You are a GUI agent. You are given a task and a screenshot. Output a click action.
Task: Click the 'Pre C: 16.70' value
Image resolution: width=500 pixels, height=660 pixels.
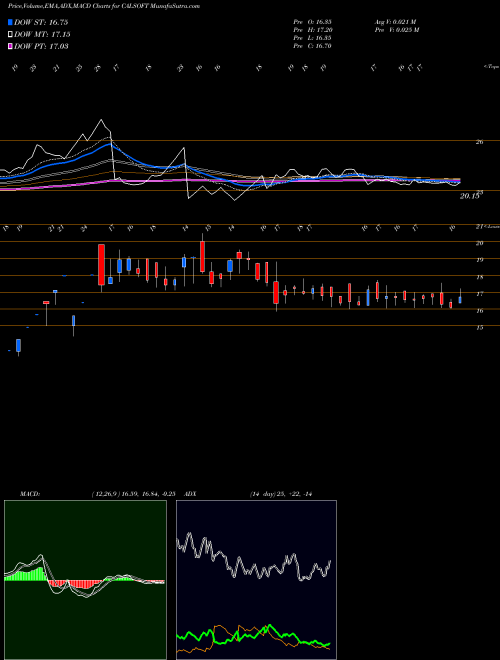[x=313, y=46]
